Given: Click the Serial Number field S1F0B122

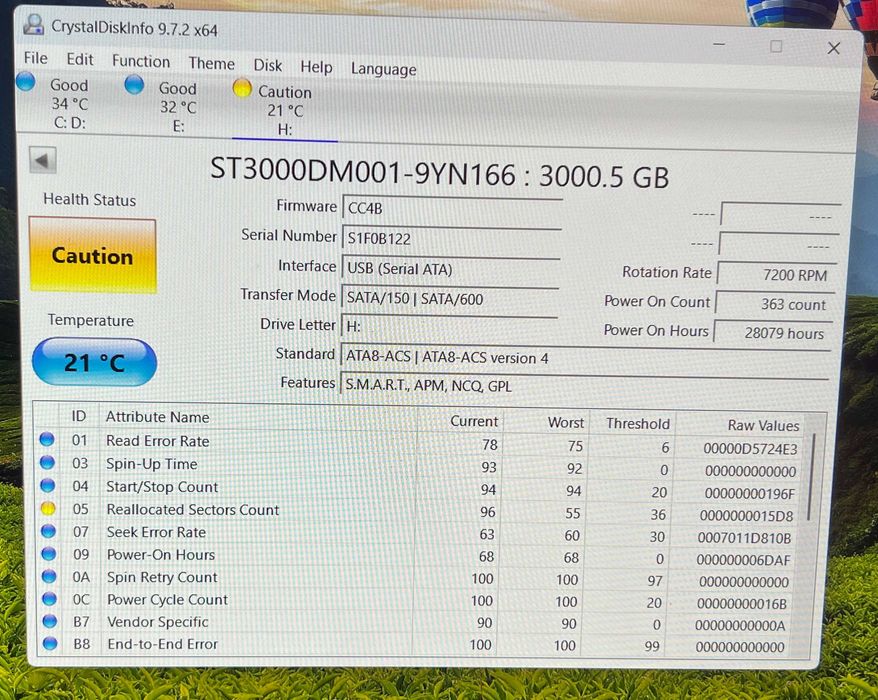Looking at the screenshot, I should coord(451,240).
